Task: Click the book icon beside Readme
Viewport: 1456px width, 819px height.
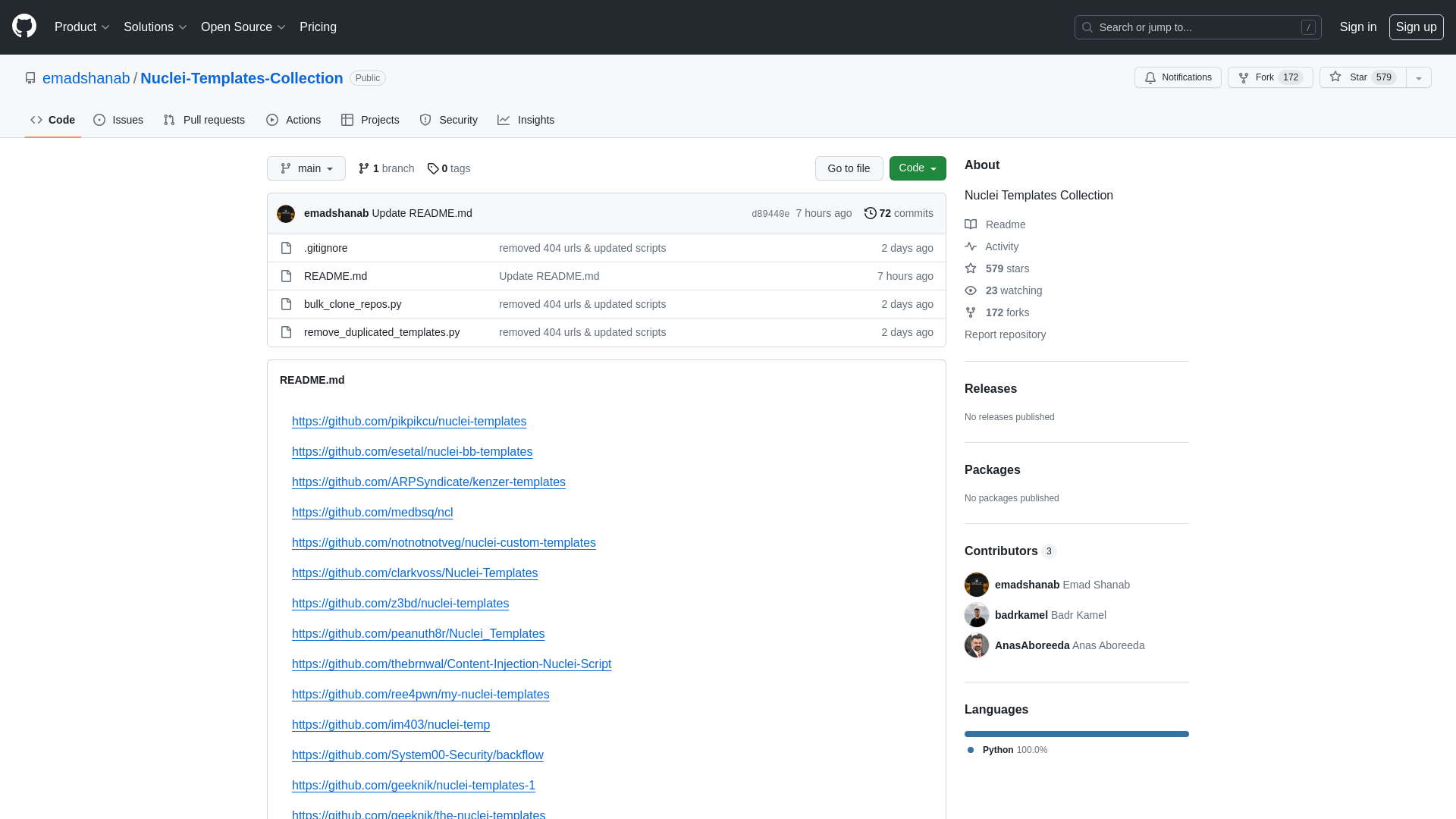Action: (971, 224)
